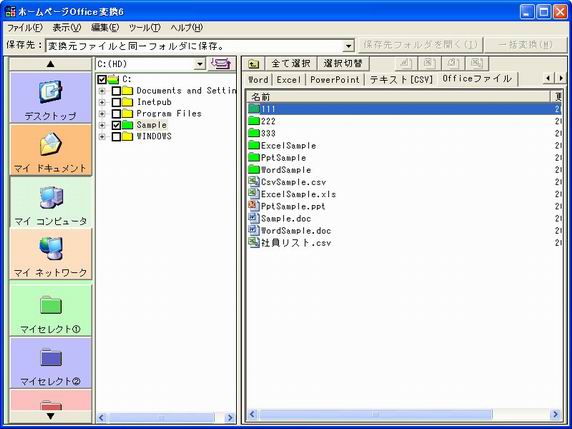This screenshot has height=429, width=572.
Task: Open the 表示(V) menu
Action: pos(67,28)
